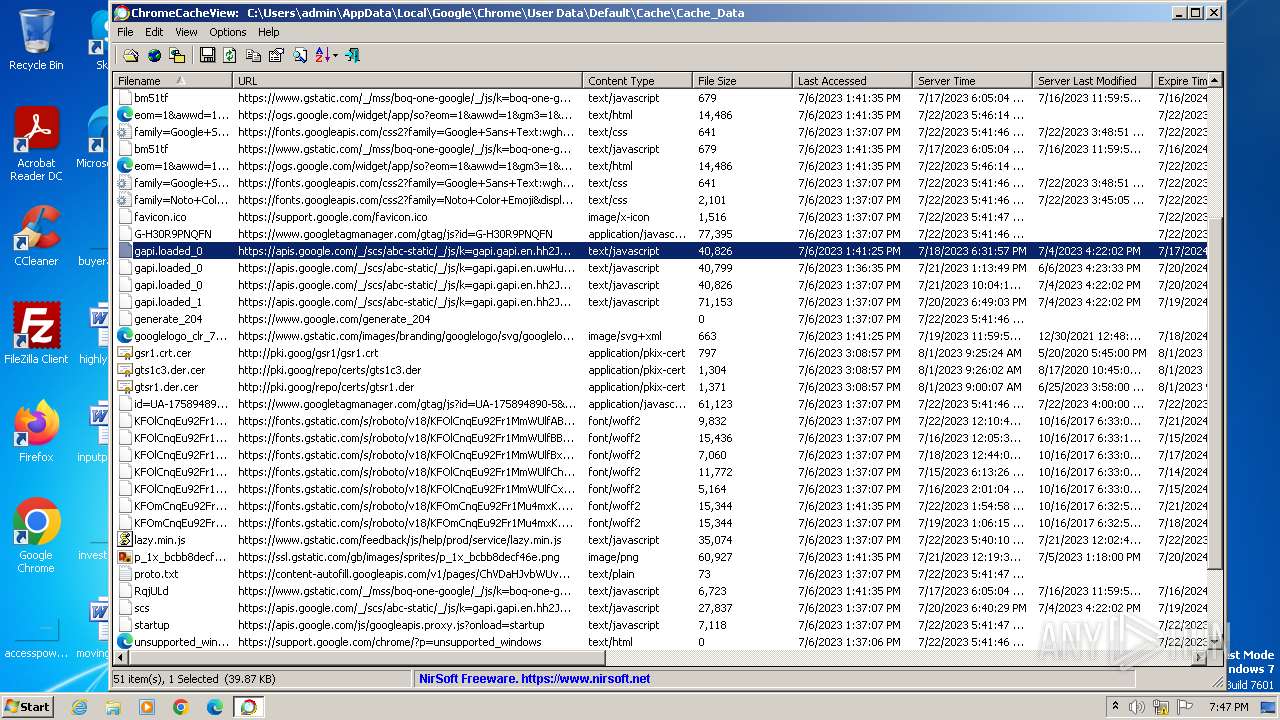This screenshot has height=720, width=1280.
Task: Click the ChromeCacheView taskbar button
Action: [248, 707]
